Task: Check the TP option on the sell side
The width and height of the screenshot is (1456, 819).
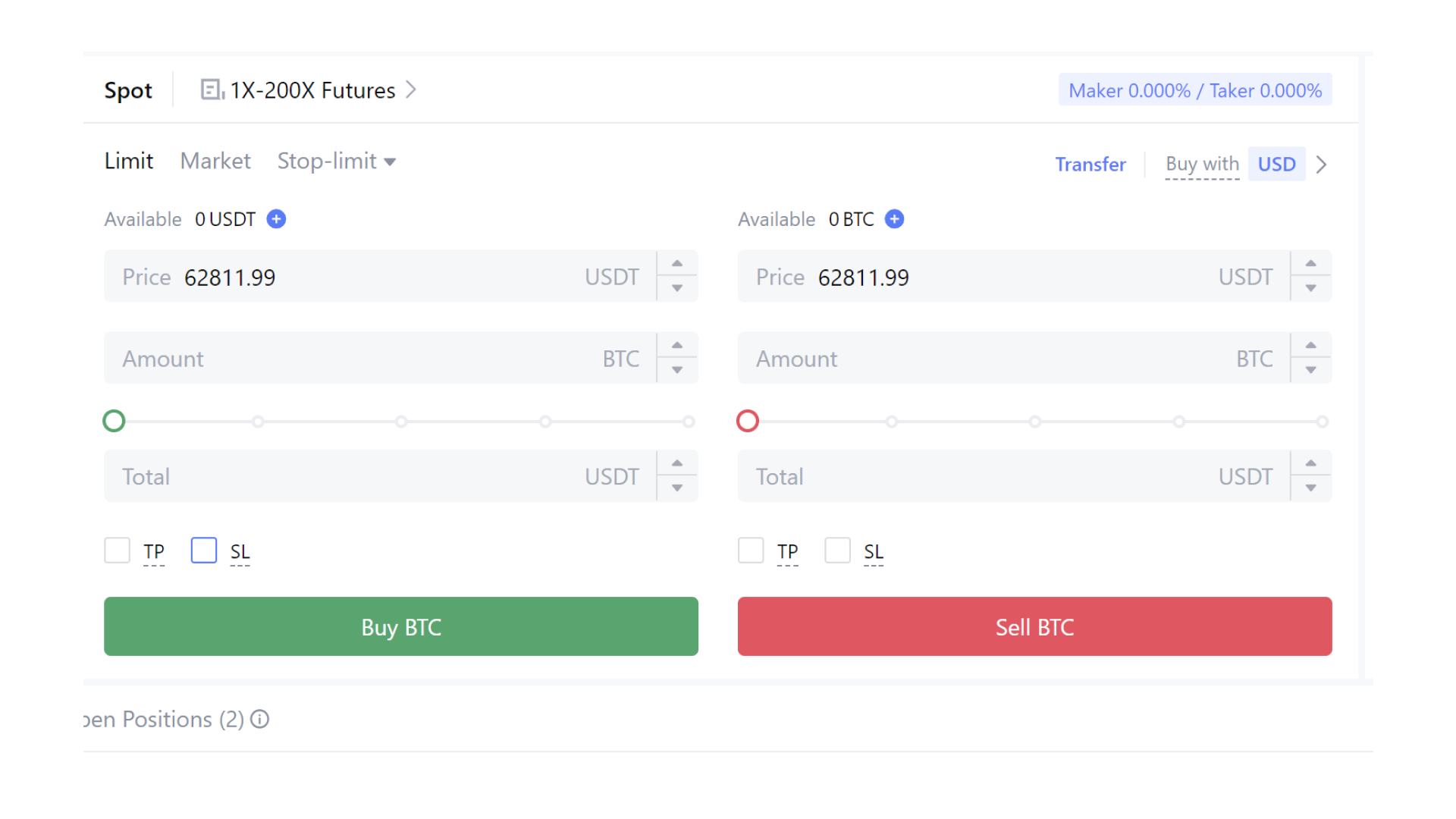Action: (x=750, y=551)
